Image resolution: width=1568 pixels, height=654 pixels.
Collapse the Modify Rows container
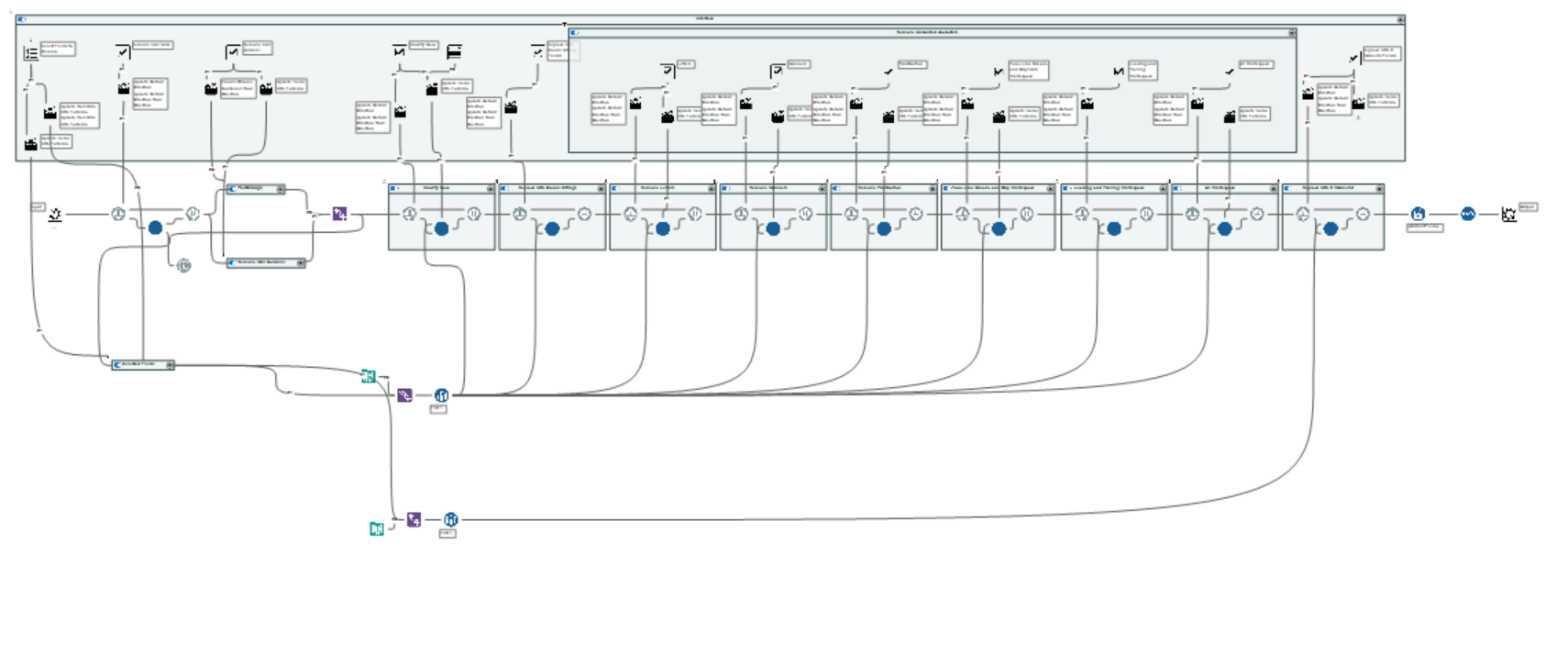[x=491, y=188]
